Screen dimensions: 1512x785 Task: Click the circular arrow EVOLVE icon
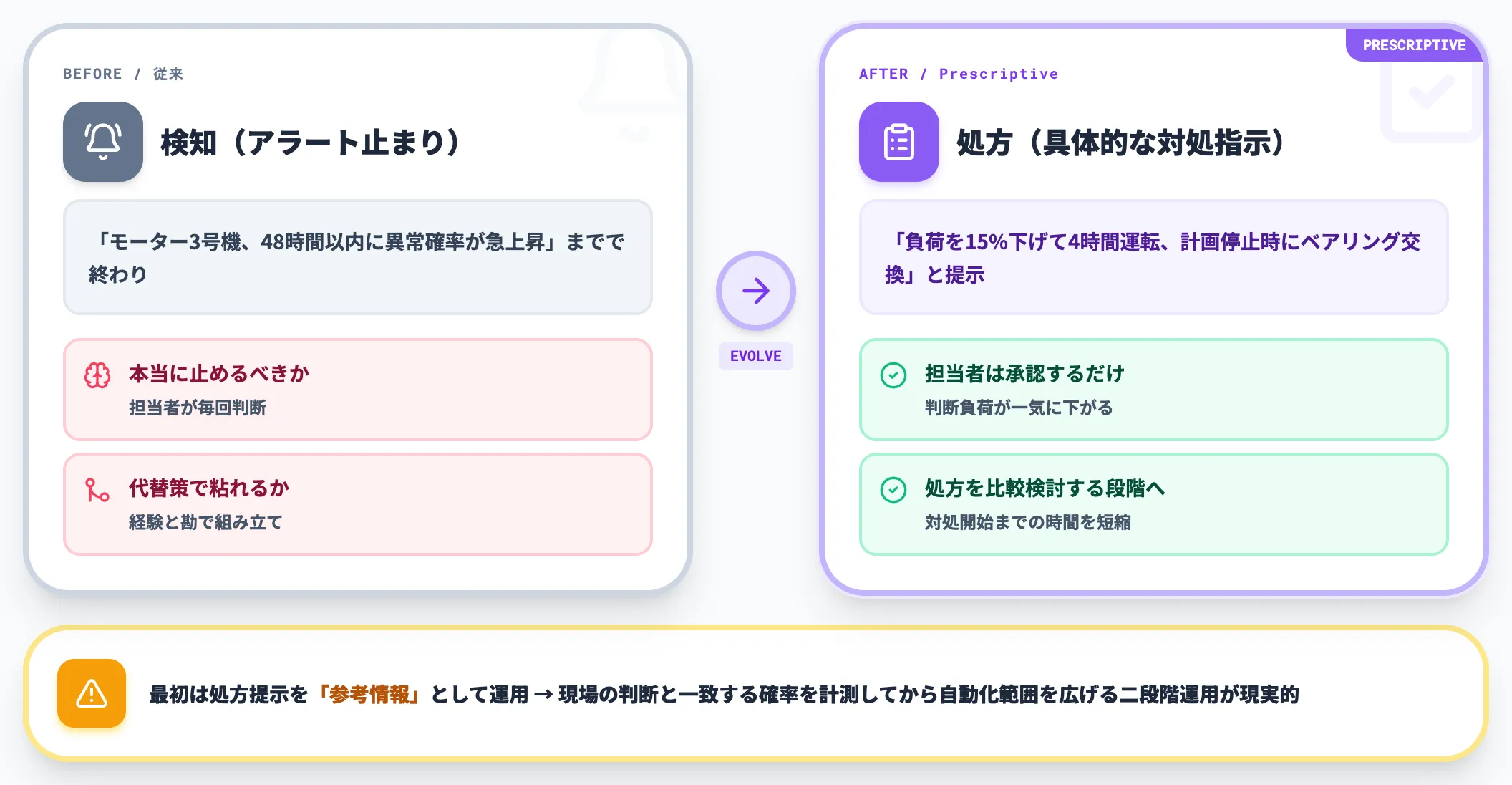[x=756, y=291]
